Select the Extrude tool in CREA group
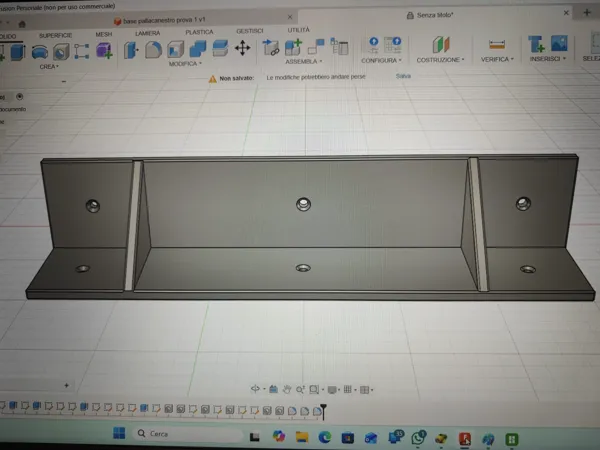 pyautogui.click(x=18, y=52)
